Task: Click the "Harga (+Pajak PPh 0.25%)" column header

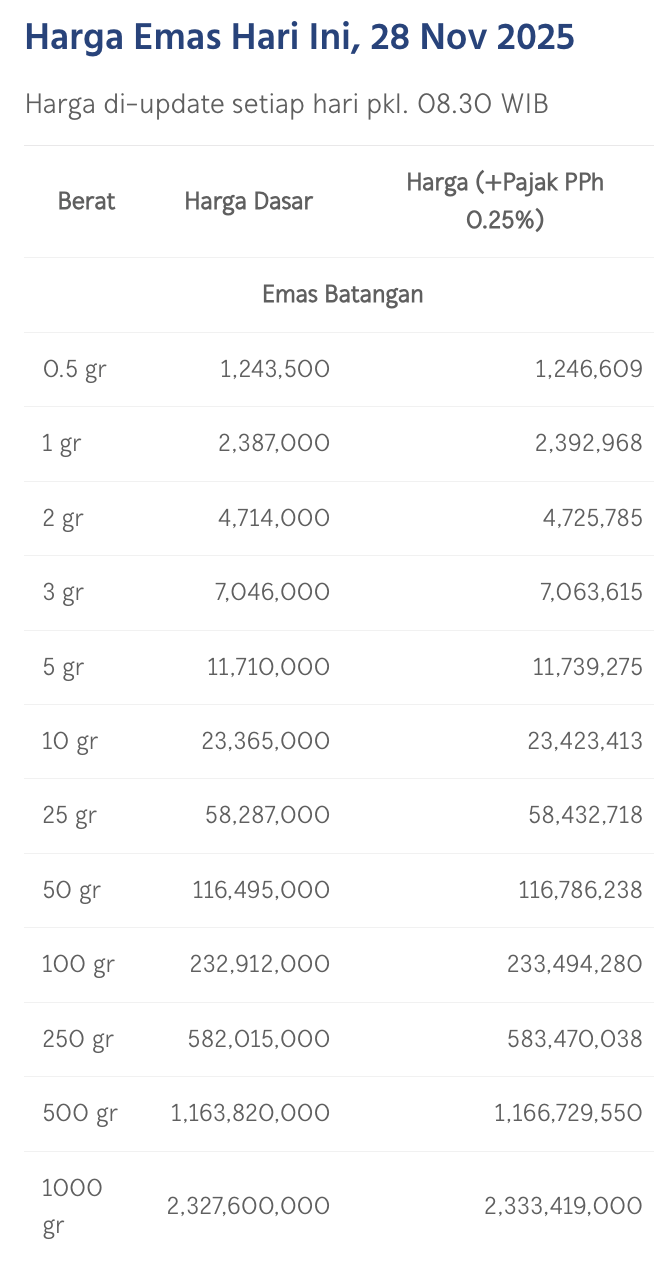Action: (x=505, y=201)
